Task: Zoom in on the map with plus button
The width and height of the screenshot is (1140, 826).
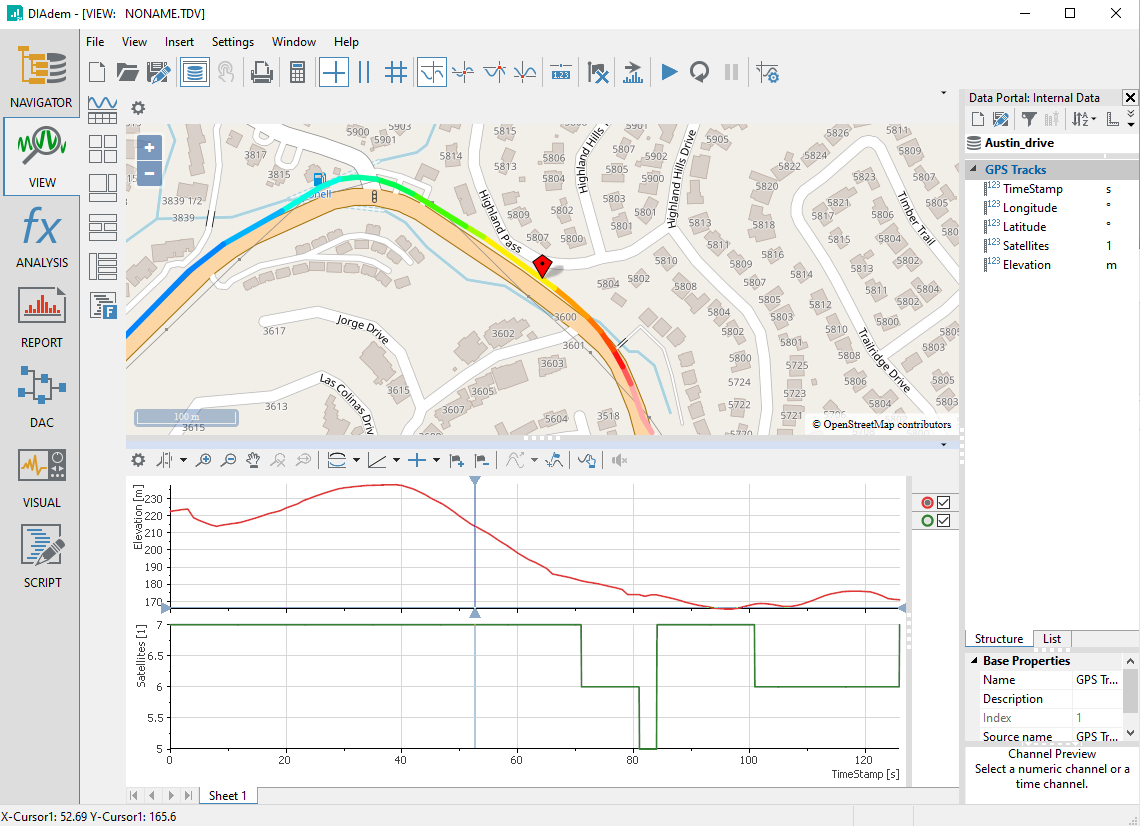Action: (x=149, y=147)
